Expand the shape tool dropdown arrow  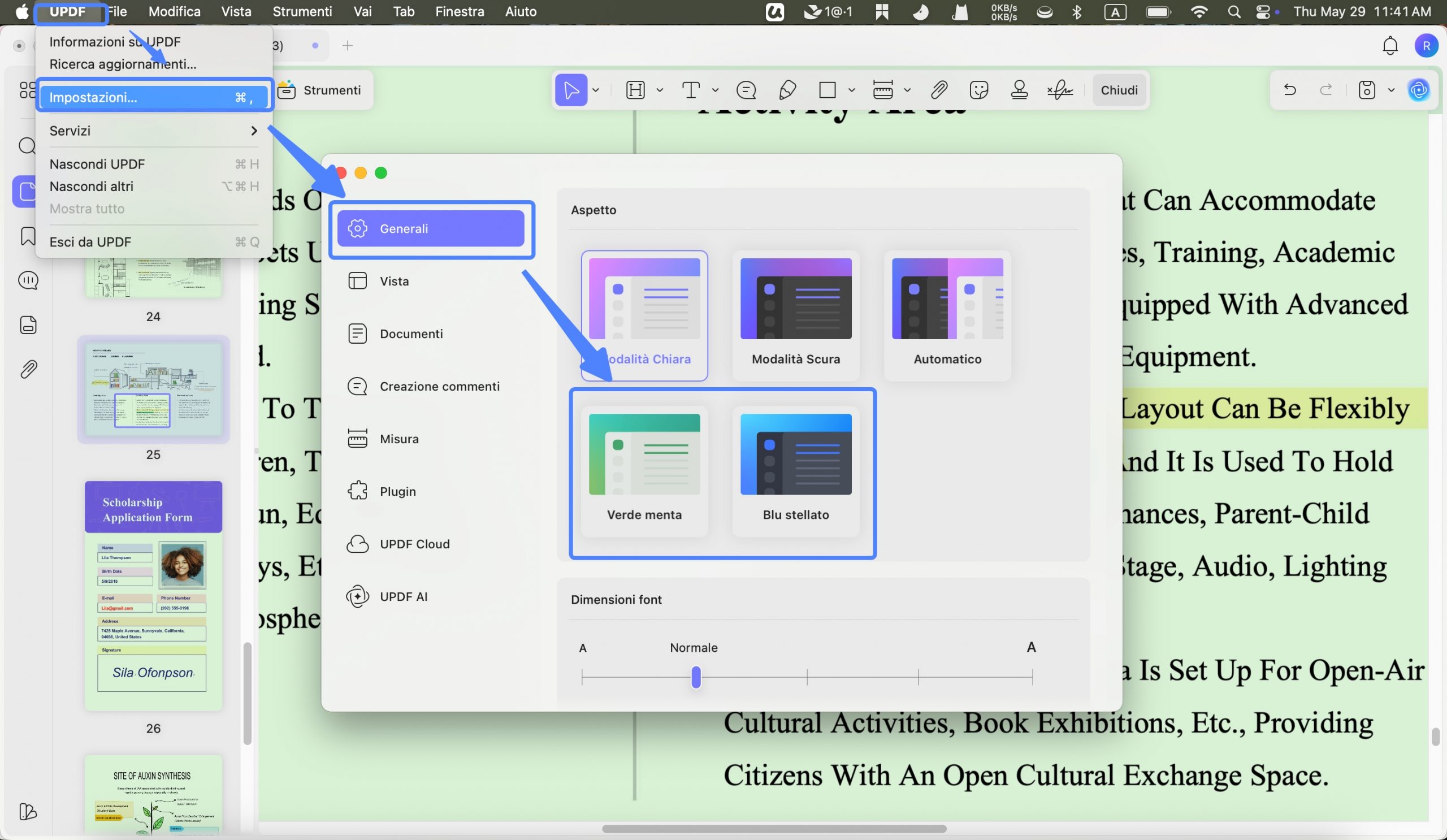[852, 90]
